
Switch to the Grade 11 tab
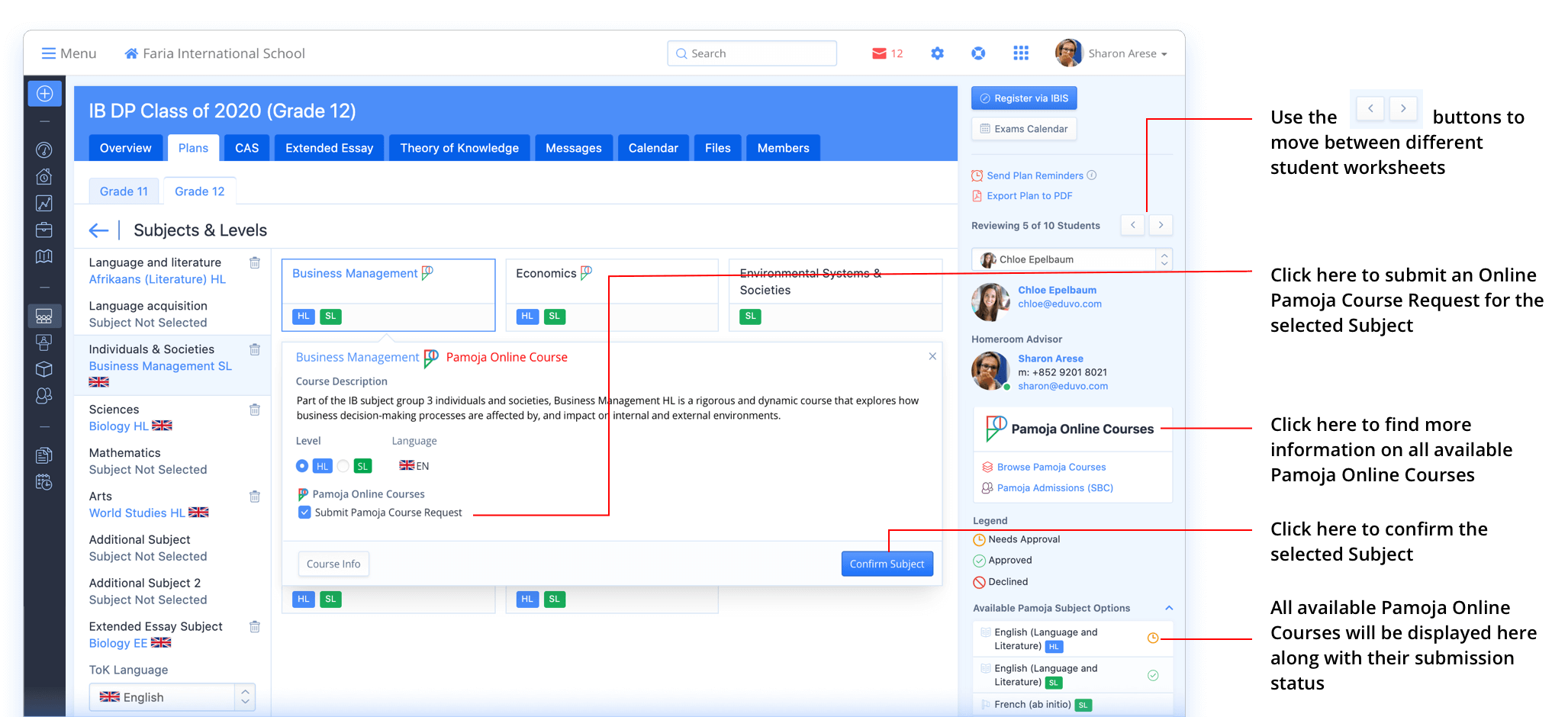pyautogui.click(x=124, y=191)
